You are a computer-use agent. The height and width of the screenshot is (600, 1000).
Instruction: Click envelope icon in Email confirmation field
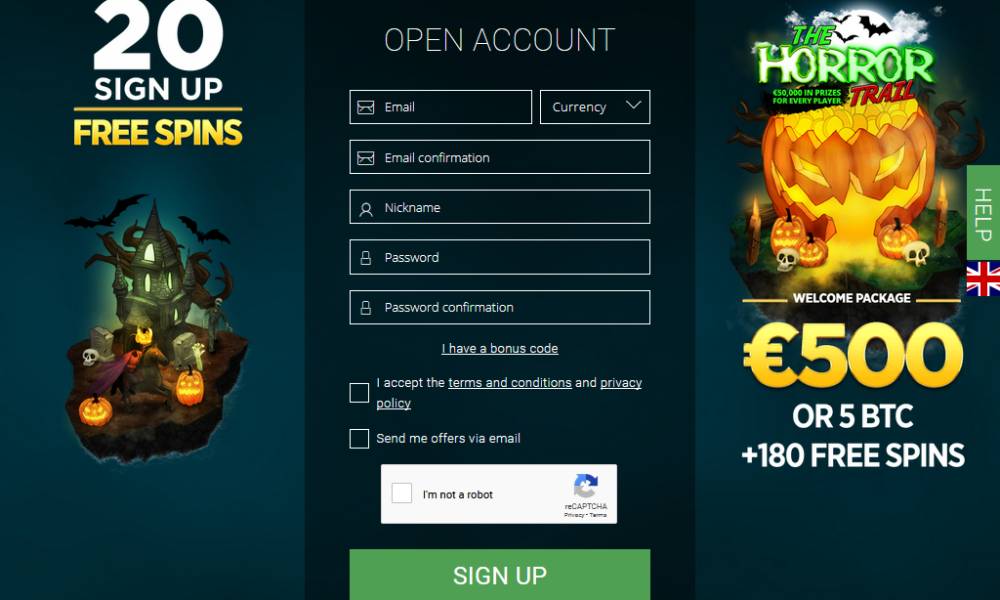(365, 157)
